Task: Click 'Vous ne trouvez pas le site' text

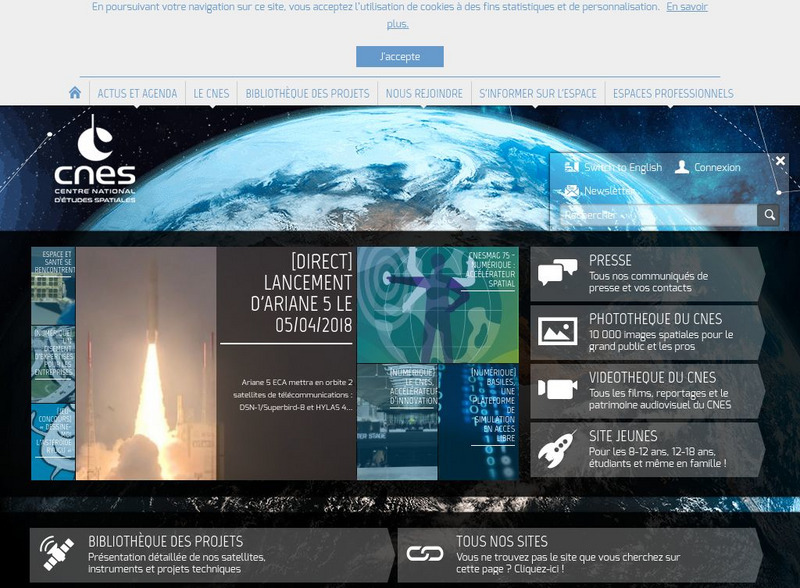Action: click(x=568, y=563)
